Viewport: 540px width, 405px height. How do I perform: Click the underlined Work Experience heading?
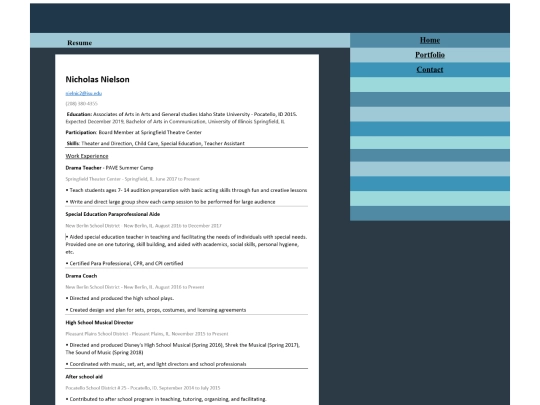tap(87, 156)
